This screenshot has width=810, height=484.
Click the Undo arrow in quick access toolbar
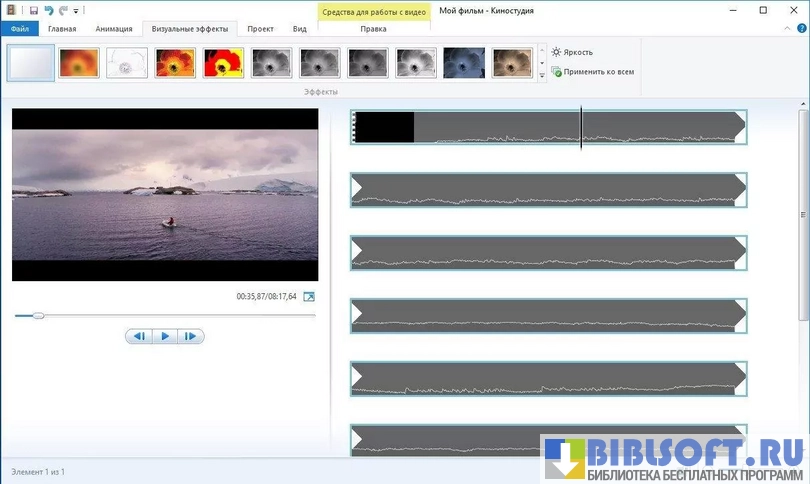(48, 10)
